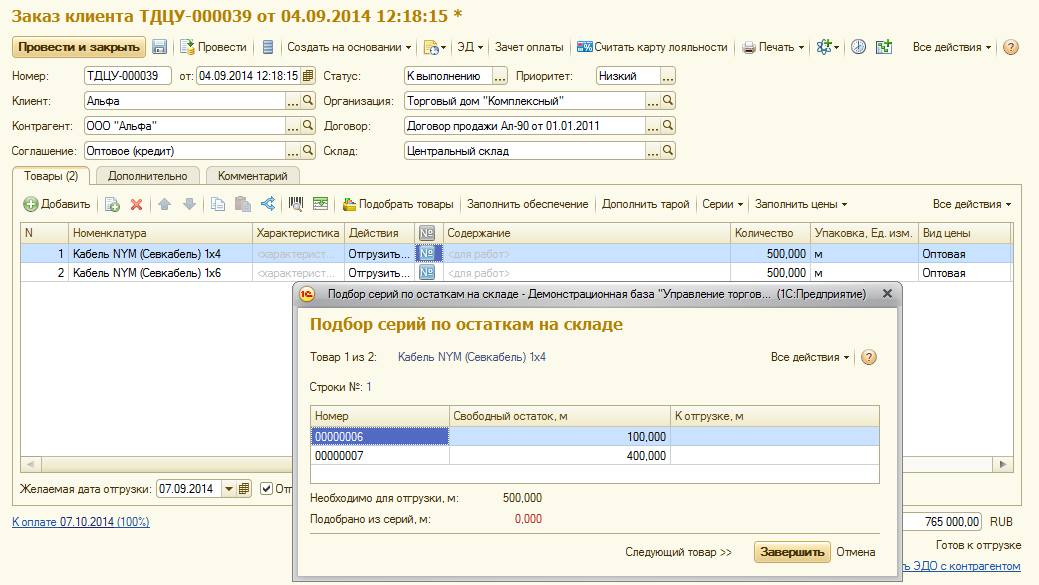
Task: Click the help question icon in main toolbar
Action: click(x=1011, y=47)
